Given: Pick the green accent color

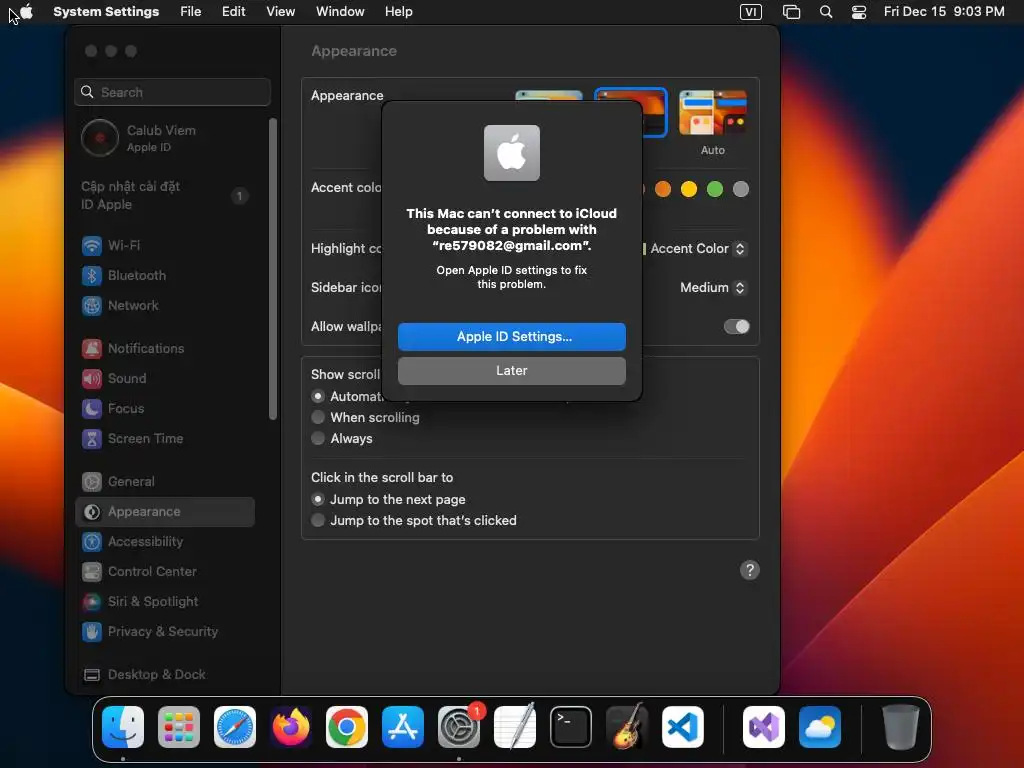Looking at the screenshot, I should tap(715, 189).
